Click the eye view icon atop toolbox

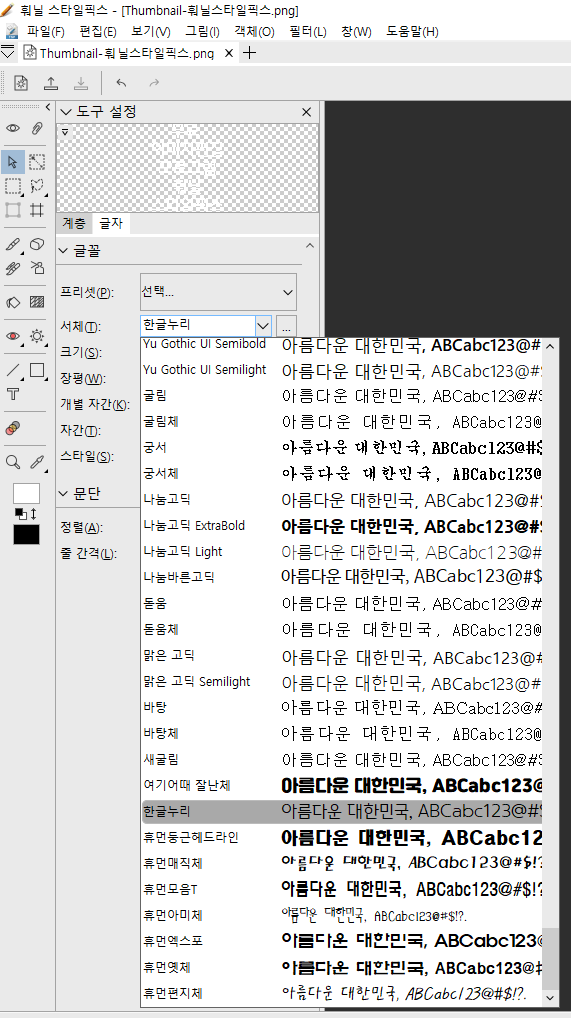click(13, 129)
